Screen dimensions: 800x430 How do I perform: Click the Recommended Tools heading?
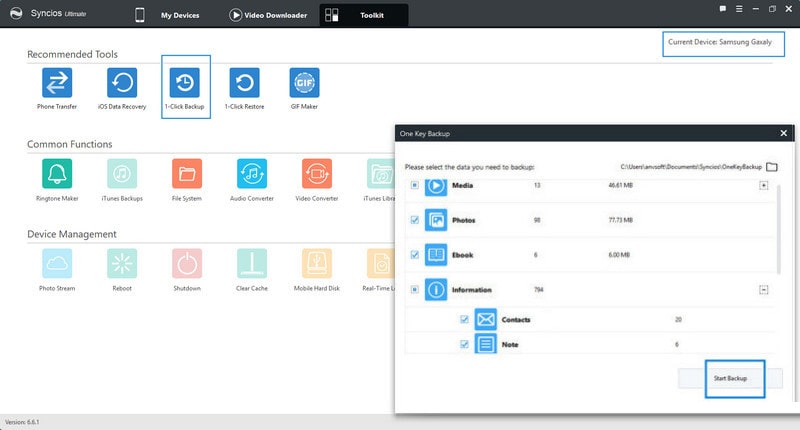point(72,54)
